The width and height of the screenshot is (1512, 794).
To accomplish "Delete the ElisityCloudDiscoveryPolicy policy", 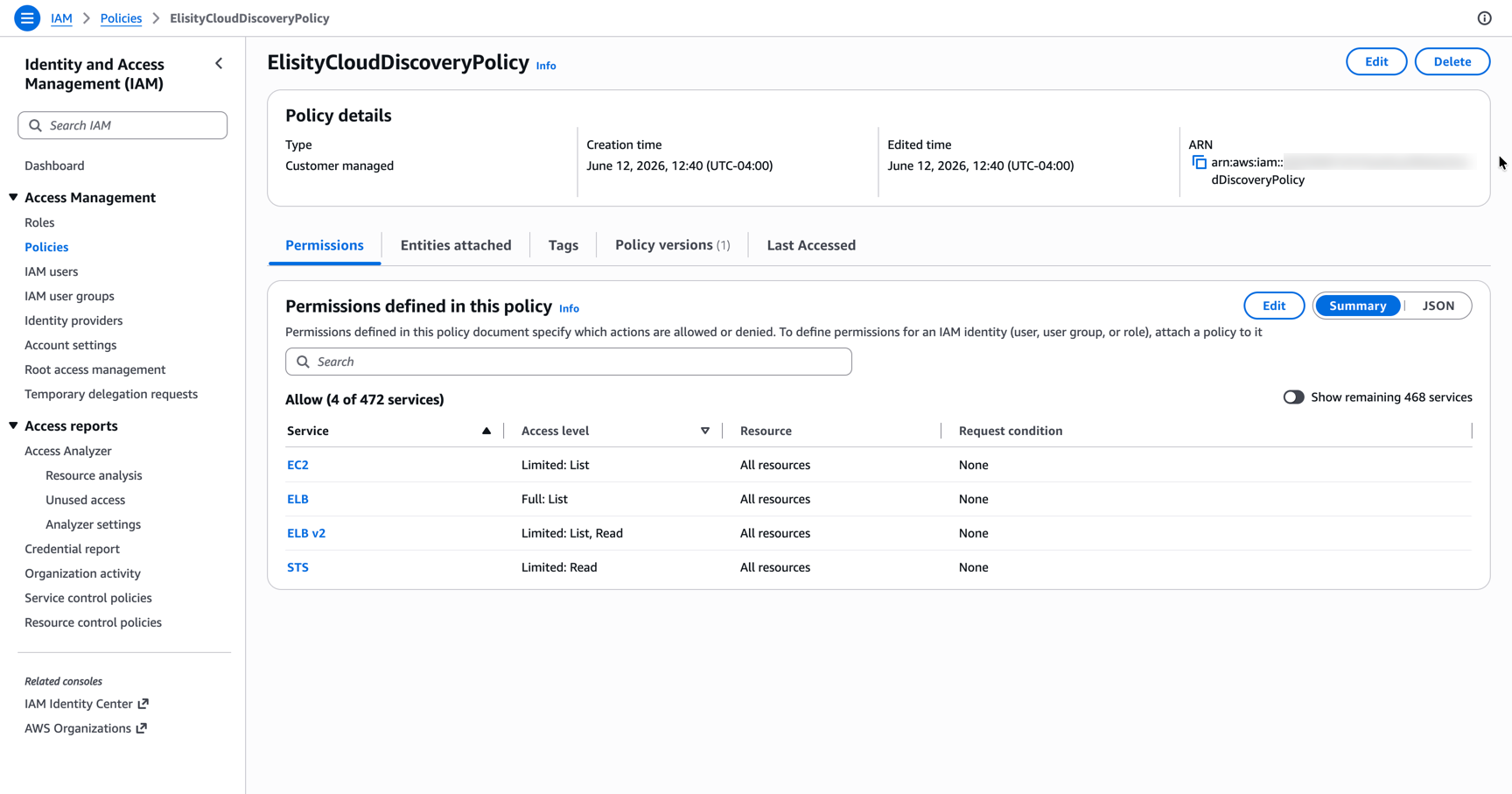I will tap(1452, 61).
